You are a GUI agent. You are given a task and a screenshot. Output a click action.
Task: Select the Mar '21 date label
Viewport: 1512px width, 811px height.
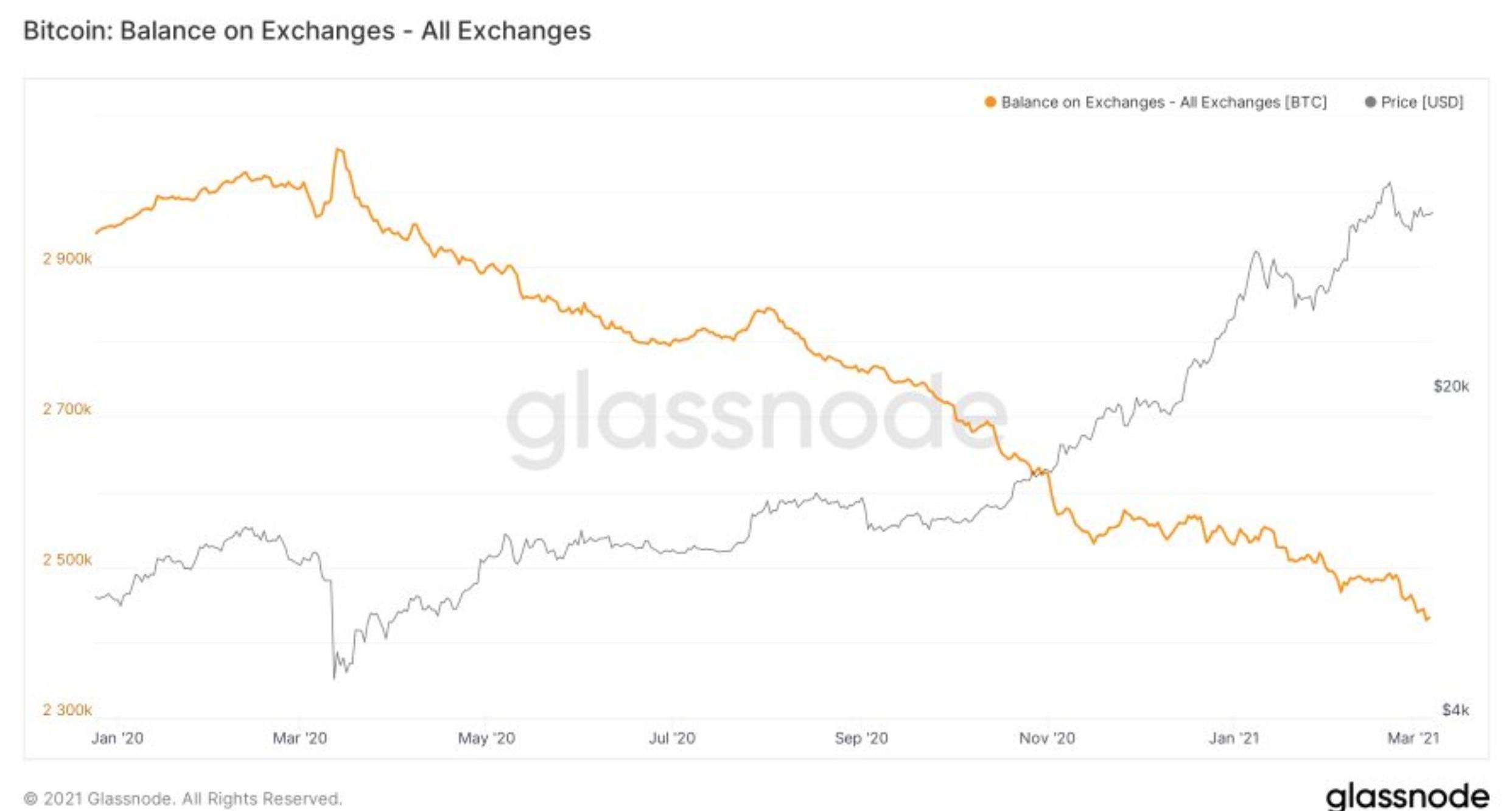pos(1413,738)
